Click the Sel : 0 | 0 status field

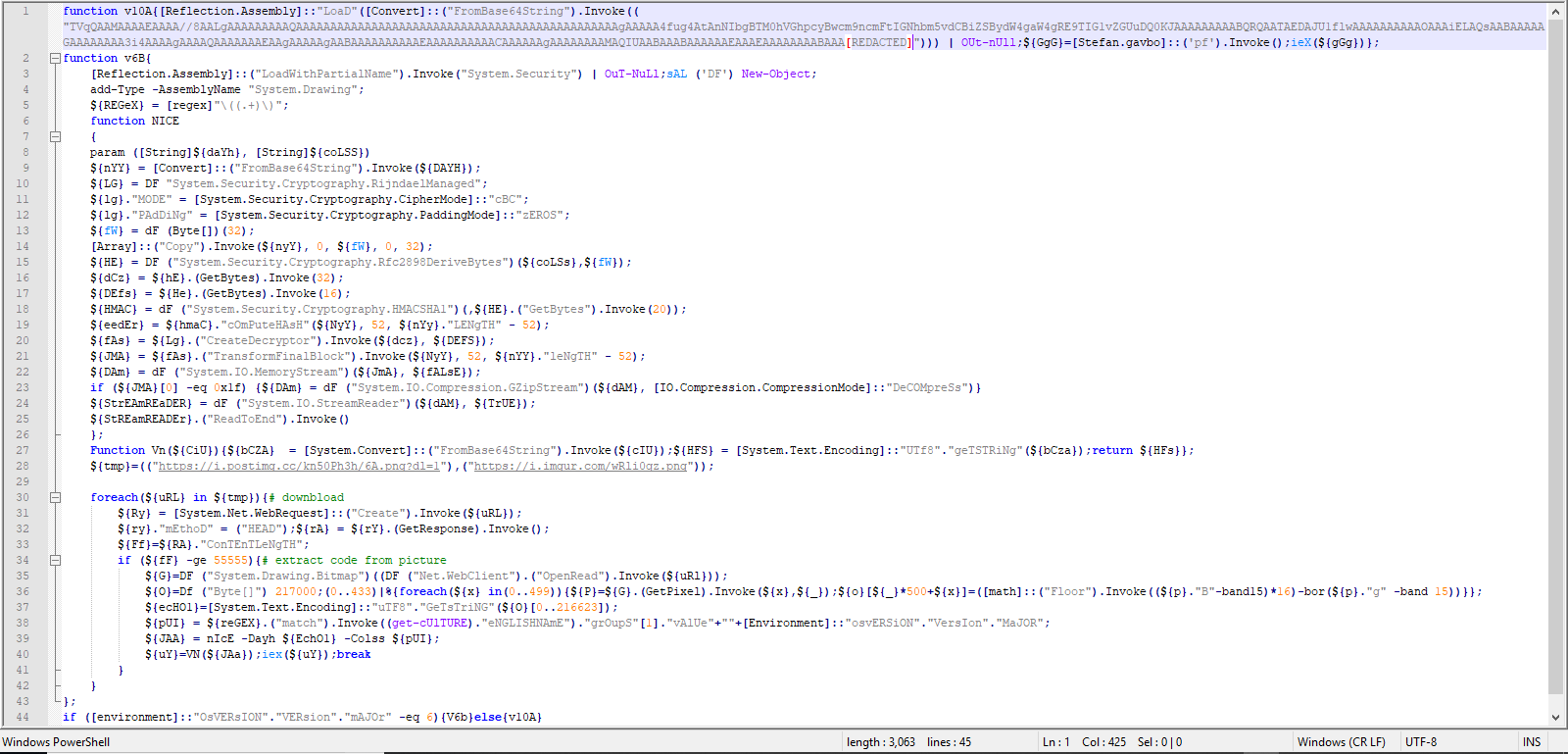(1159, 742)
